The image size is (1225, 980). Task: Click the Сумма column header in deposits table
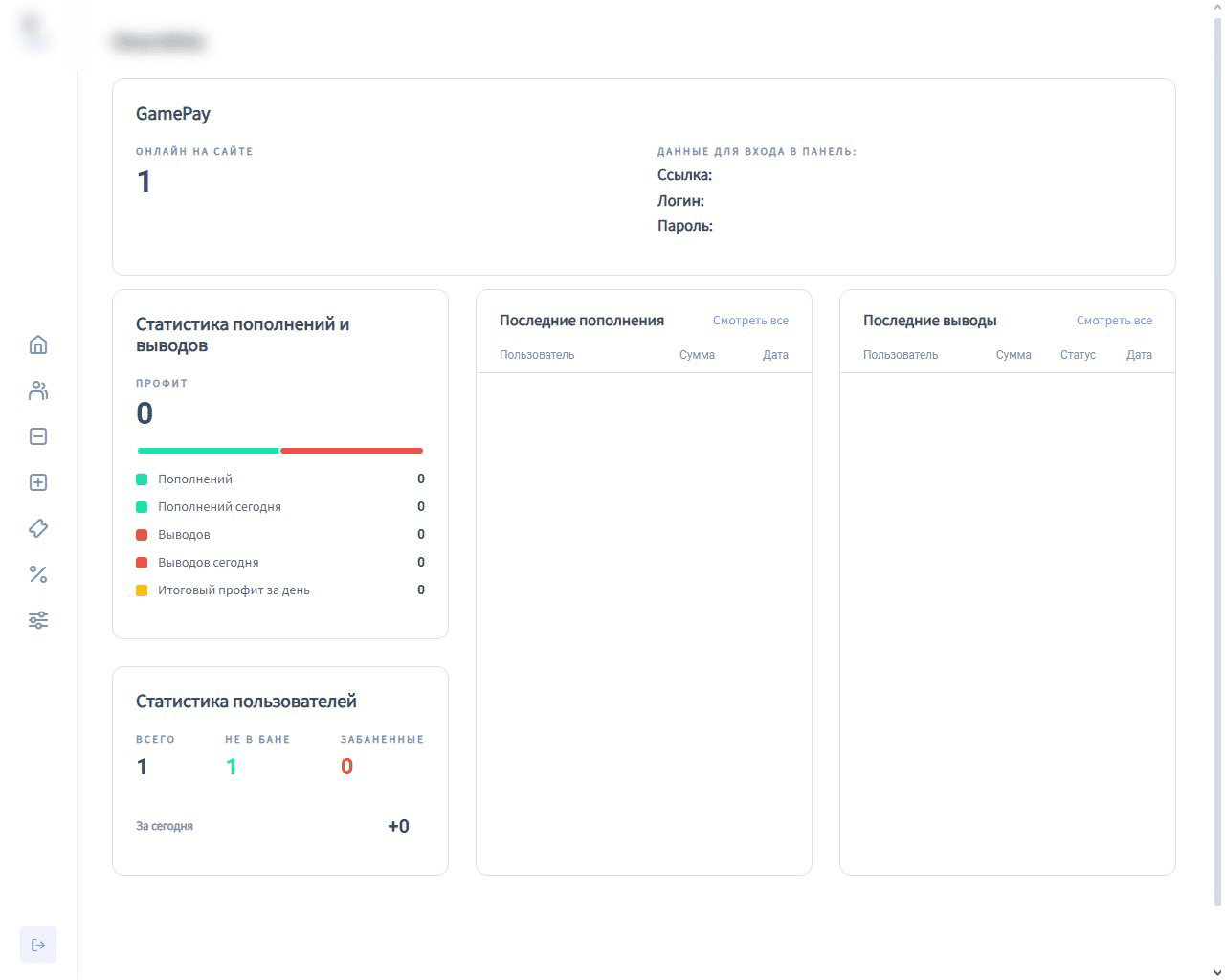[697, 355]
